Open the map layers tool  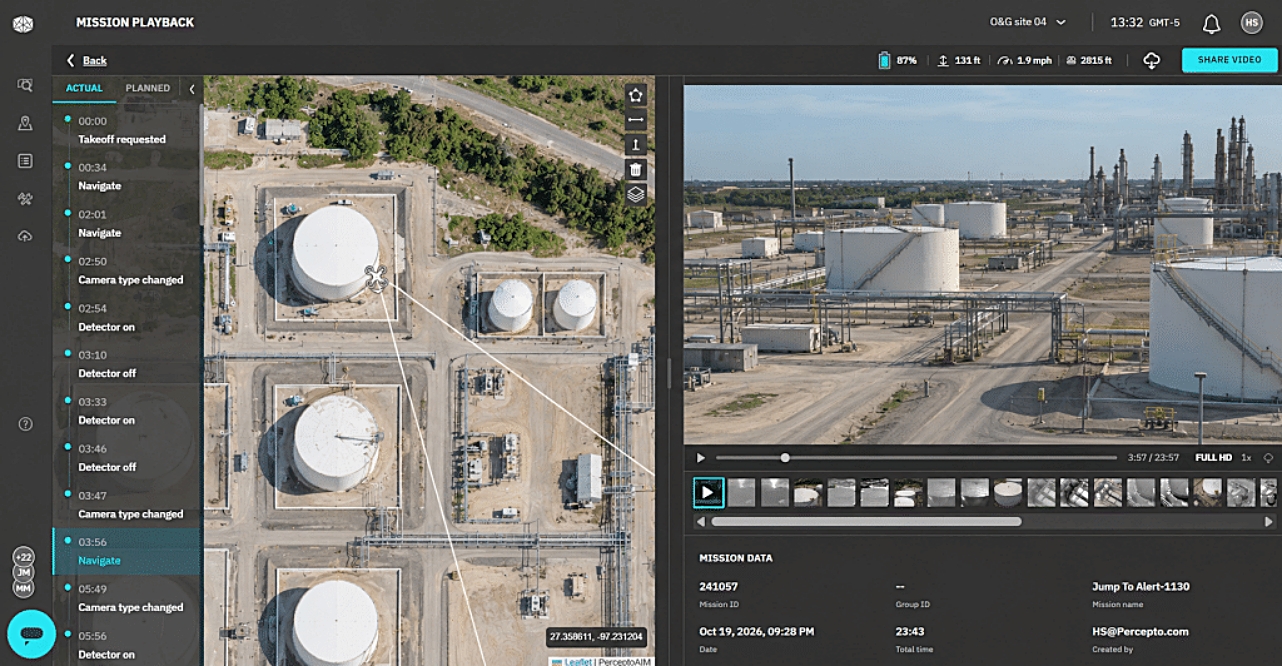click(636, 194)
